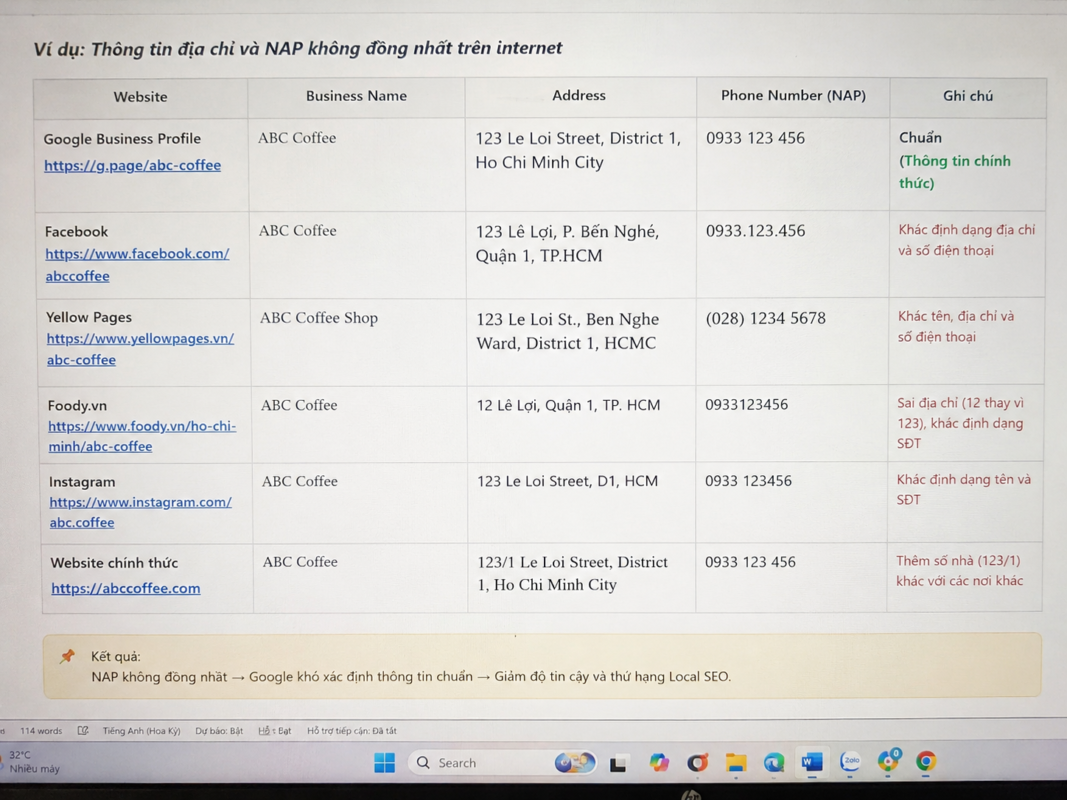Click the proofing check icon in status bar
The width and height of the screenshot is (1067, 800).
(x=83, y=731)
